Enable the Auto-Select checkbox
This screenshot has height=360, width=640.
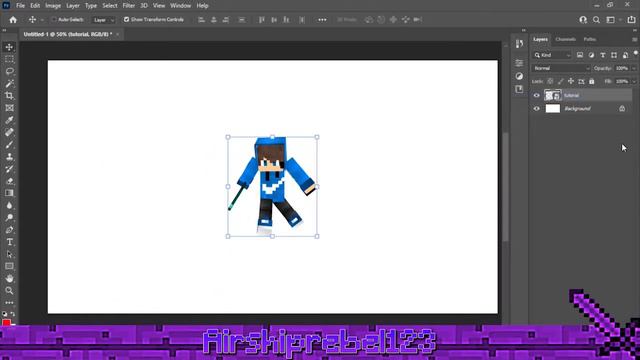click(x=53, y=20)
